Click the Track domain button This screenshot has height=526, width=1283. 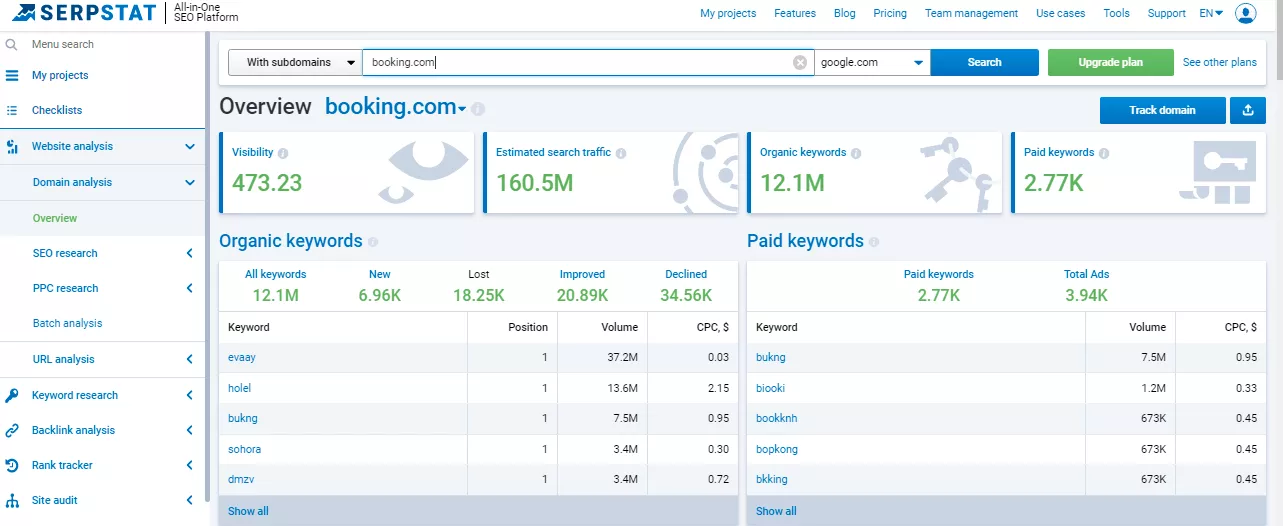pos(1162,110)
